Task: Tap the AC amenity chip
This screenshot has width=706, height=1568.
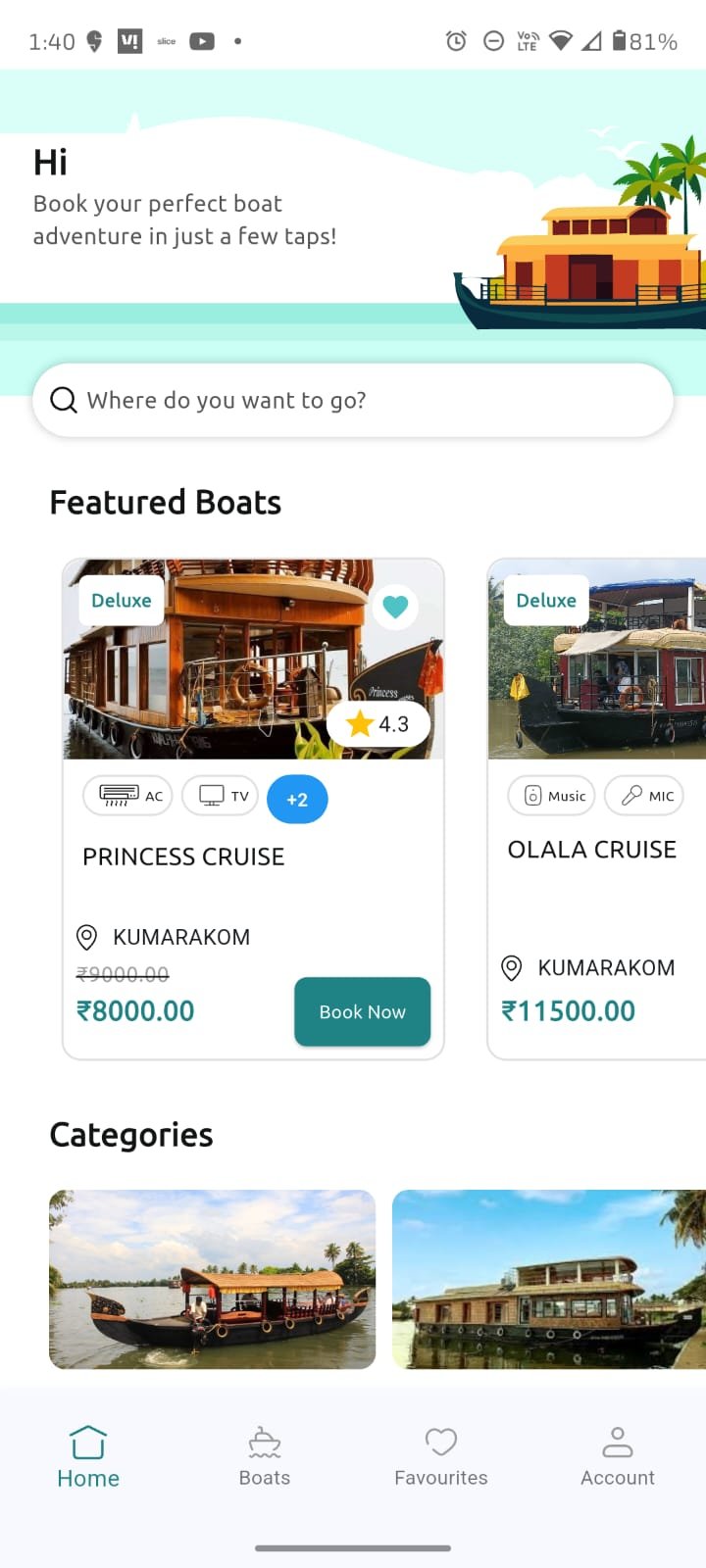Action: pyautogui.click(x=128, y=796)
